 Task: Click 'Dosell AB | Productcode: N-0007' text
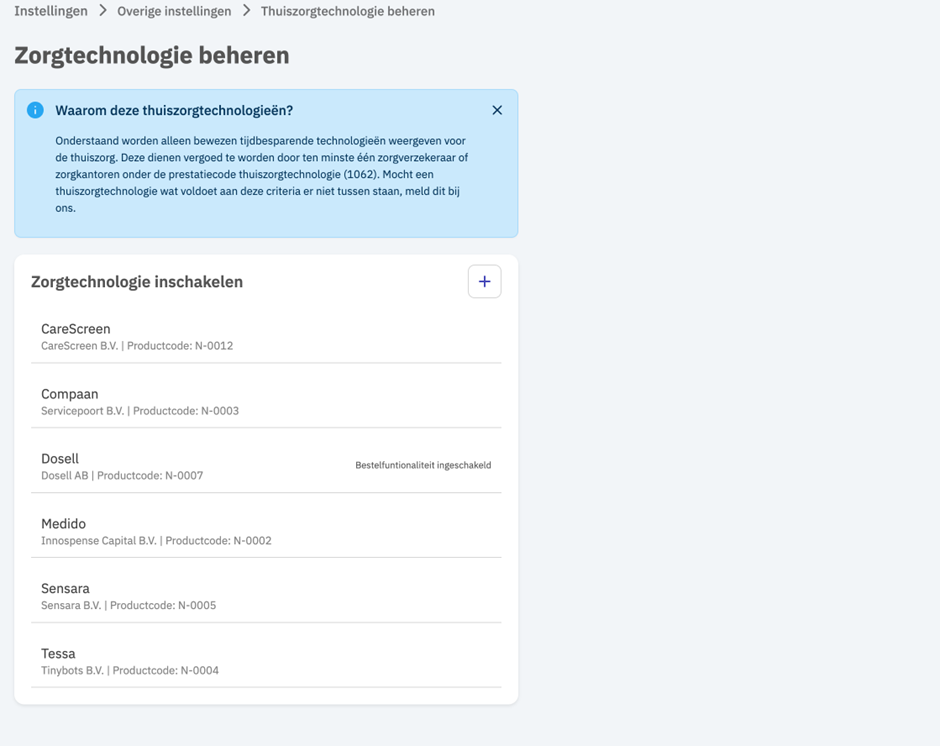(x=122, y=476)
